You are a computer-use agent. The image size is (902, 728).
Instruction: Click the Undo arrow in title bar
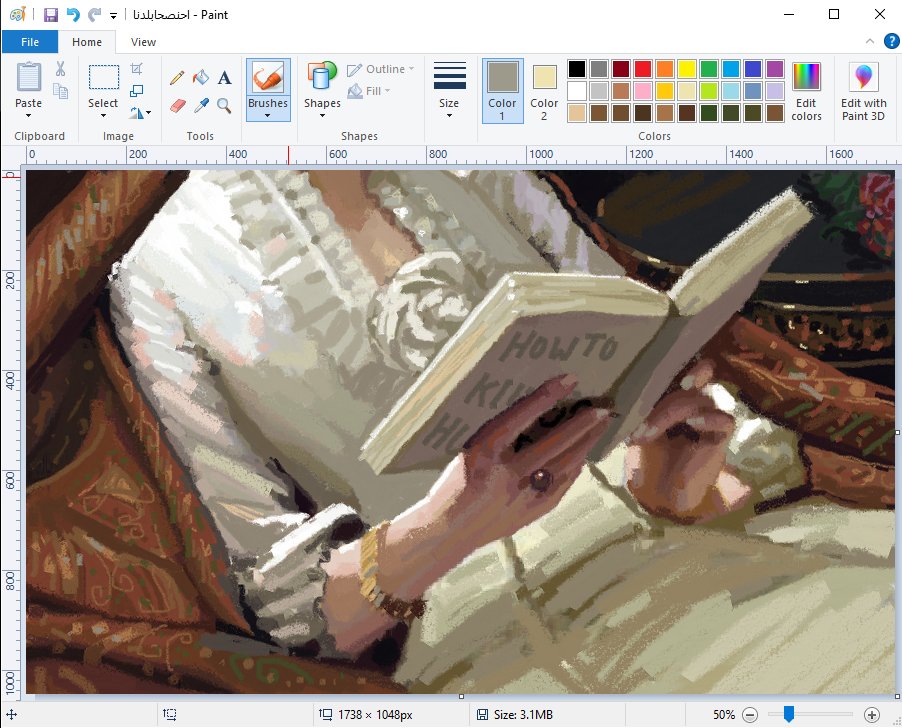73,15
